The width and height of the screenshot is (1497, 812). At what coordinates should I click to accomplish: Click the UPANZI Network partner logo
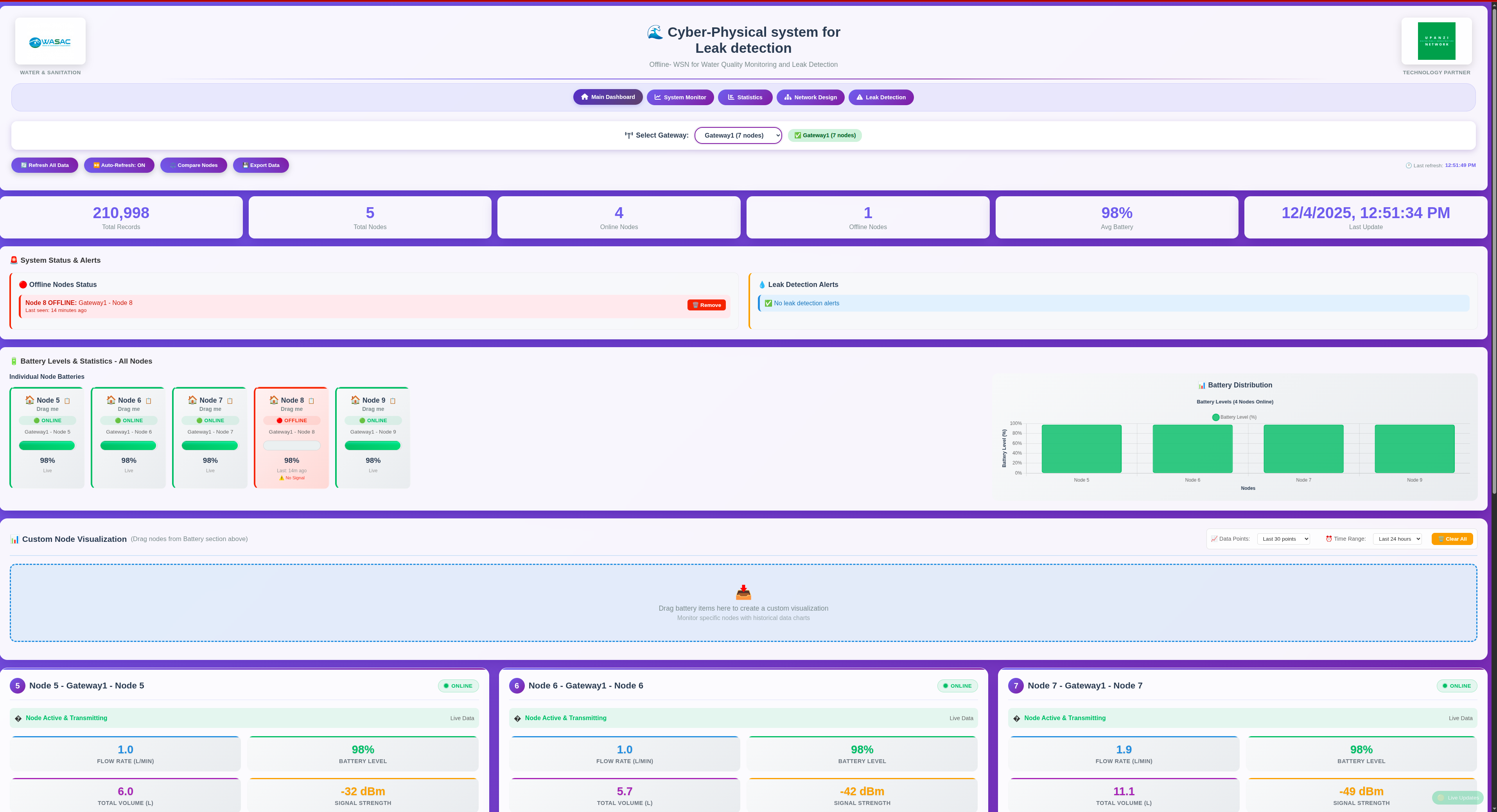[x=1436, y=41]
